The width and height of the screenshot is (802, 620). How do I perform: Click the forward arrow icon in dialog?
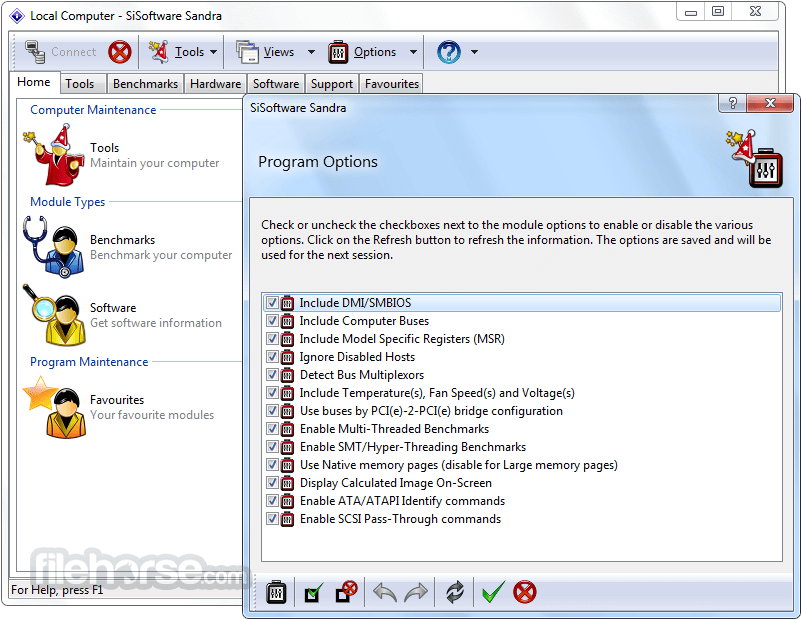416,592
